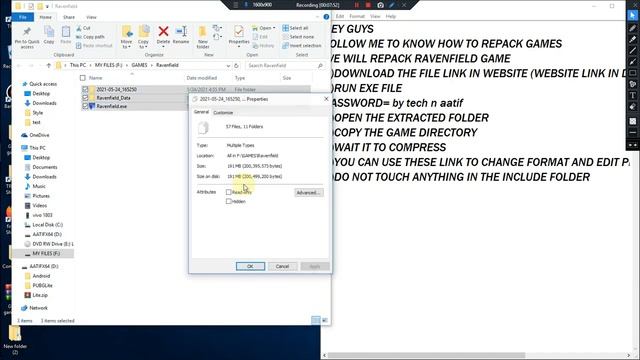
Task: Toggle checkbox for folder 2021-05-24_165250
Action: [x=85, y=89]
